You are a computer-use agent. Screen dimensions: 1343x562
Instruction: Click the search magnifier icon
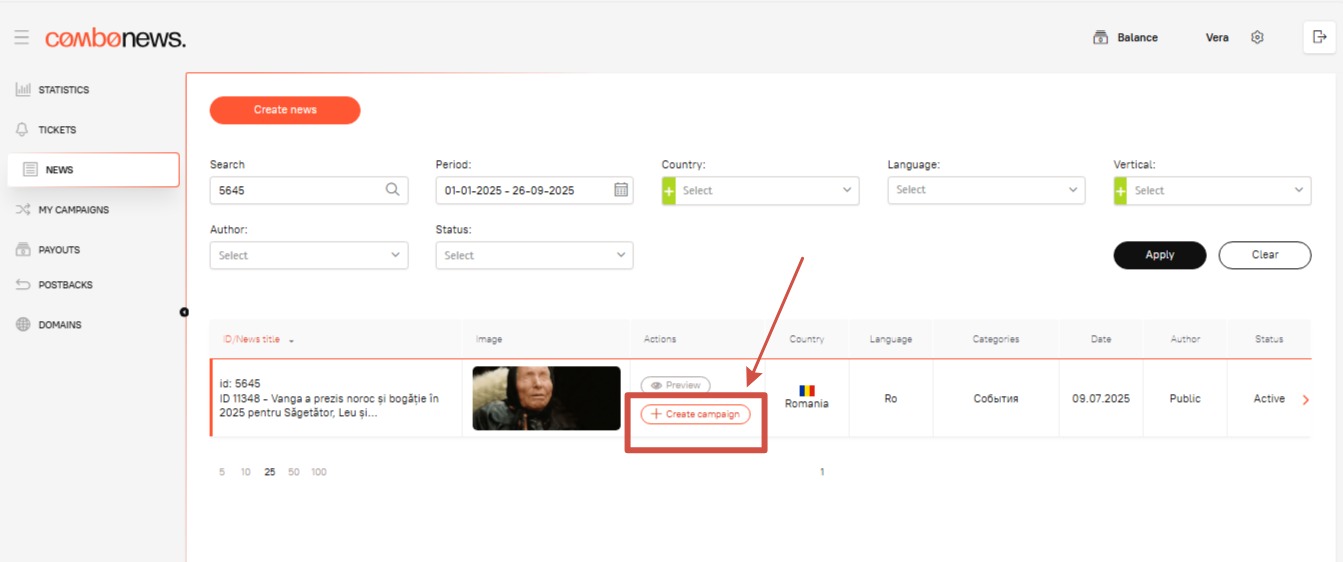[x=393, y=190]
